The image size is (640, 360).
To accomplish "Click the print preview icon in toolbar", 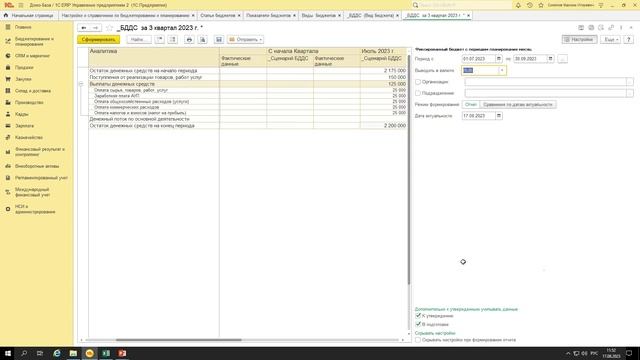I will pyautogui.click(x=202, y=40).
